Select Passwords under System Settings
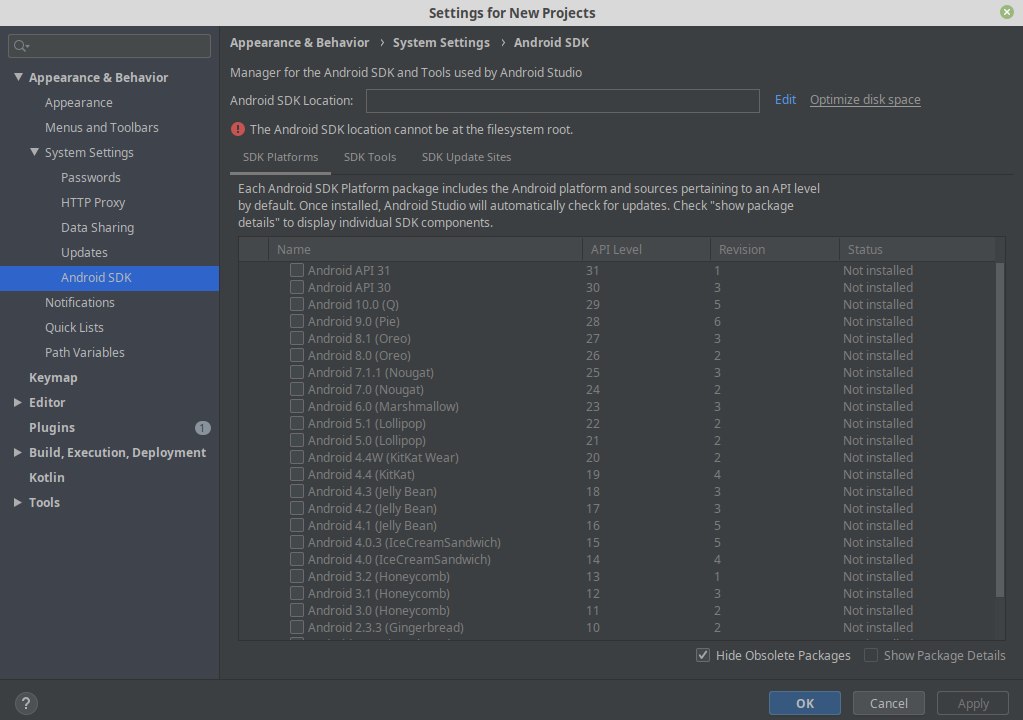This screenshot has width=1023, height=720. coord(91,177)
